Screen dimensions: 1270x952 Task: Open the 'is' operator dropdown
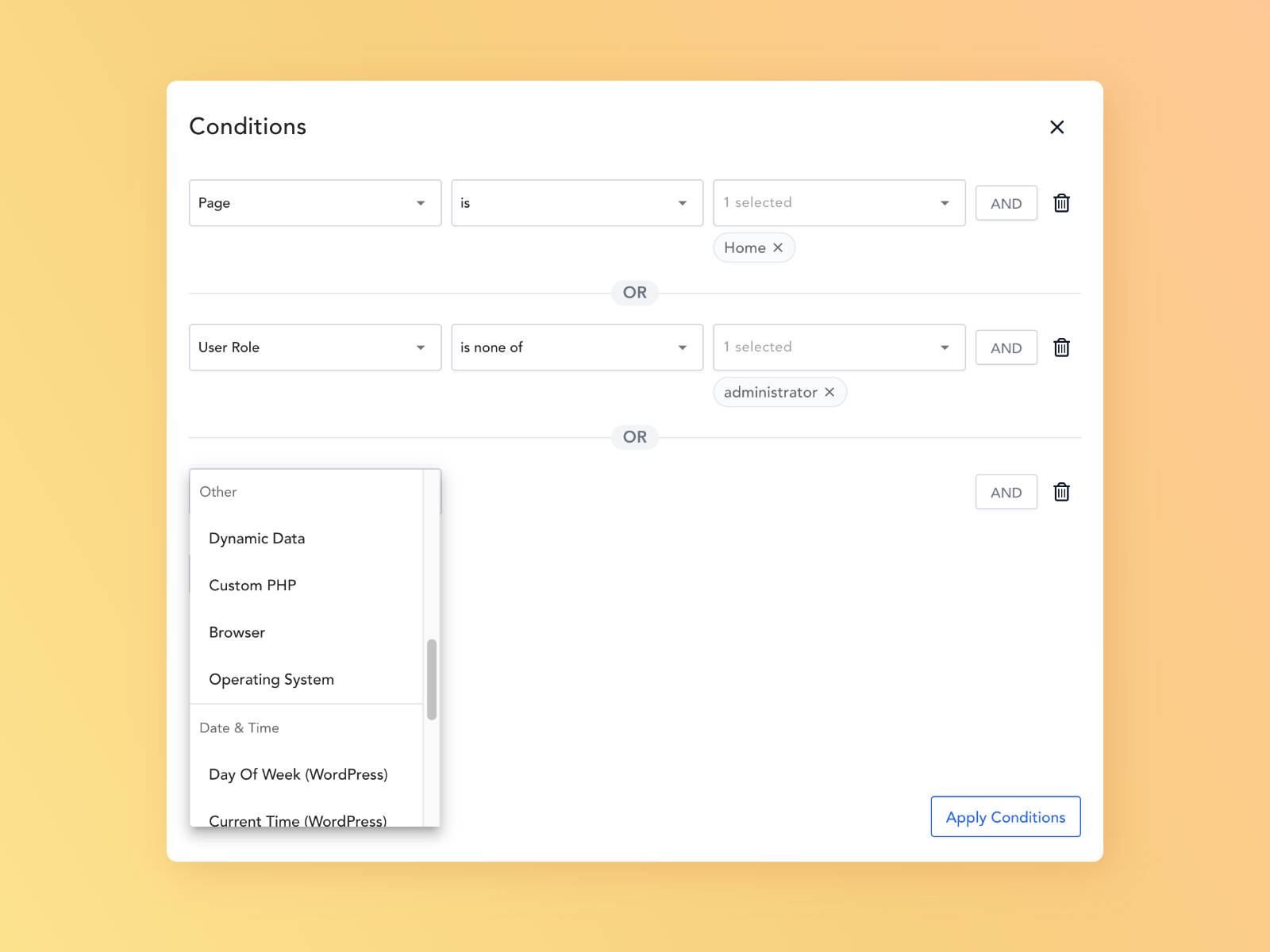[x=577, y=203]
